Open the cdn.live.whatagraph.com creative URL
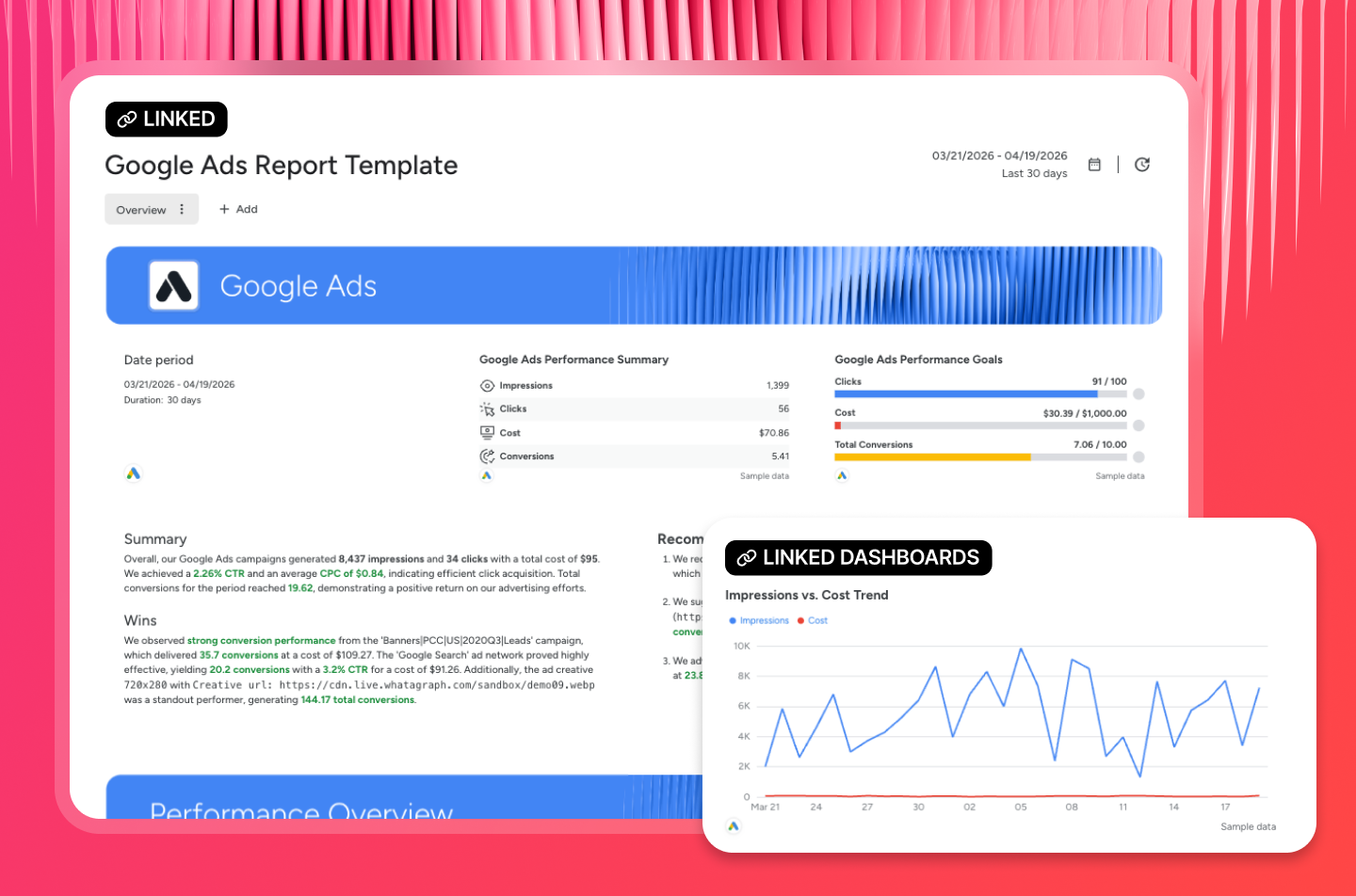 [437, 685]
